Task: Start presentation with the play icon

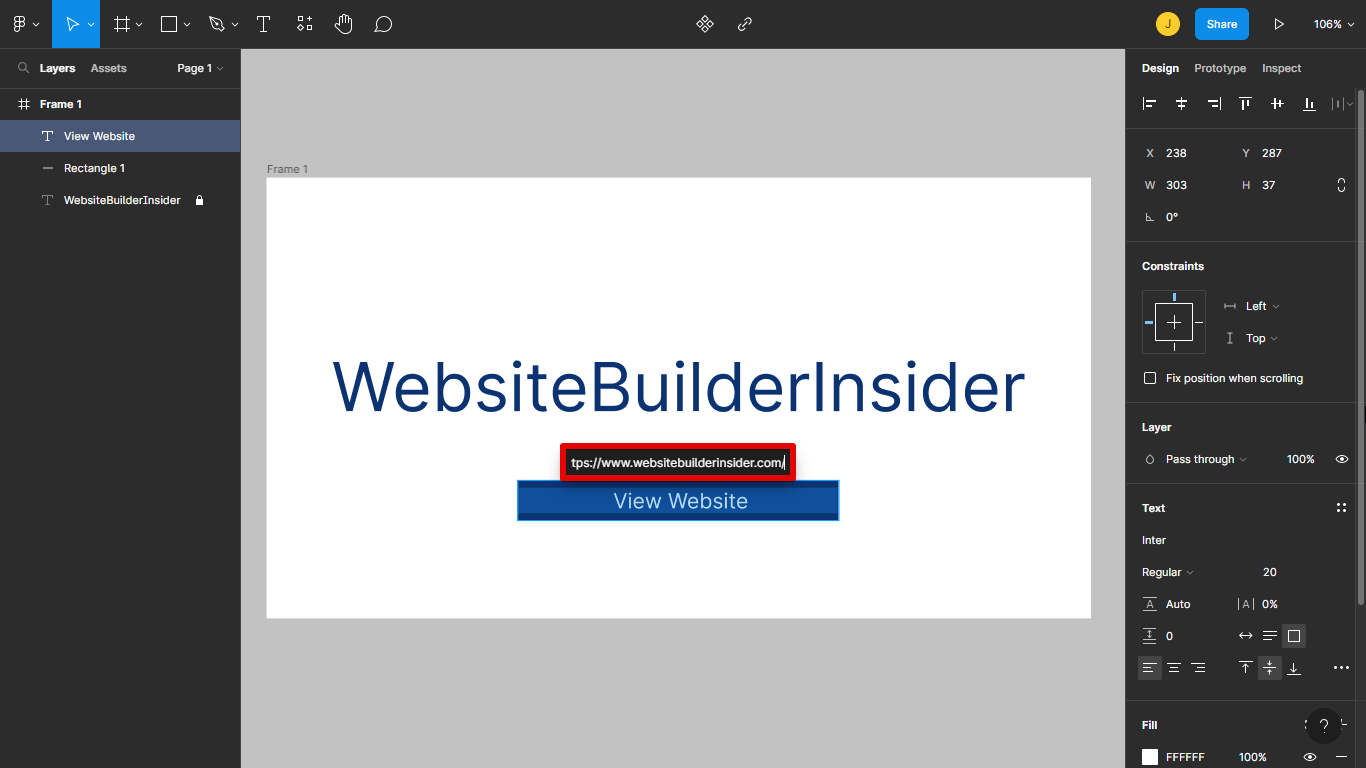Action: (x=1279, y=24)
